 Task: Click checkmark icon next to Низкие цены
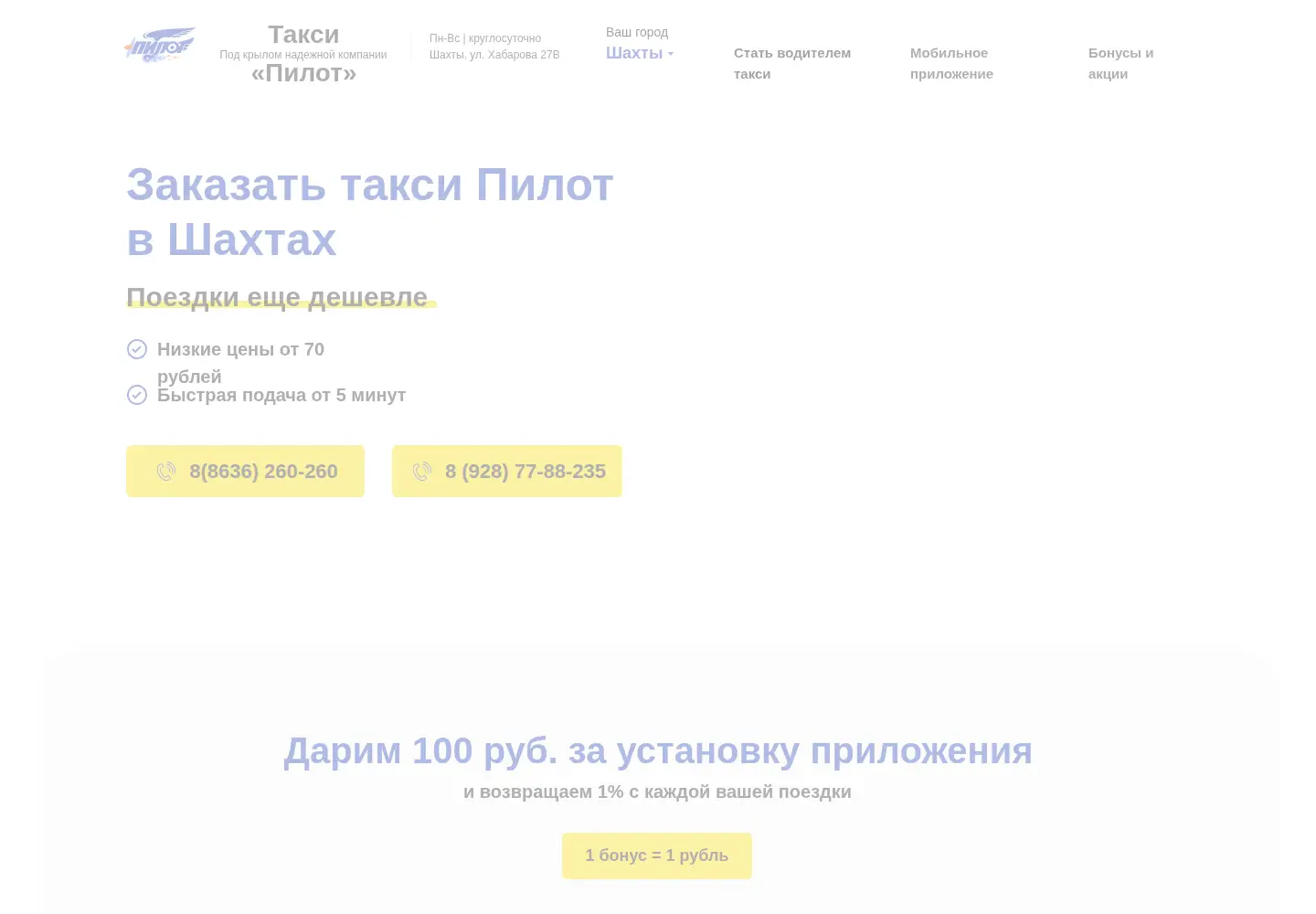point(137,349)
